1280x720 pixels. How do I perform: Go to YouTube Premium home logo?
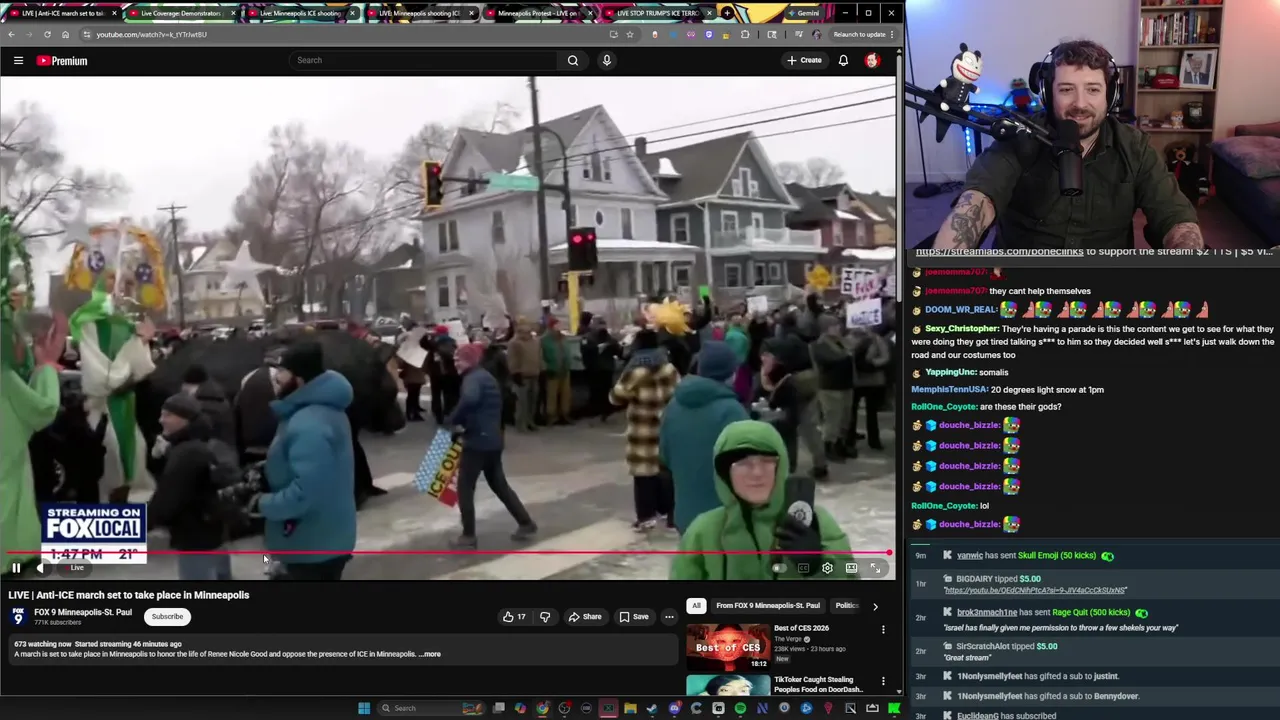pos(62,61)
